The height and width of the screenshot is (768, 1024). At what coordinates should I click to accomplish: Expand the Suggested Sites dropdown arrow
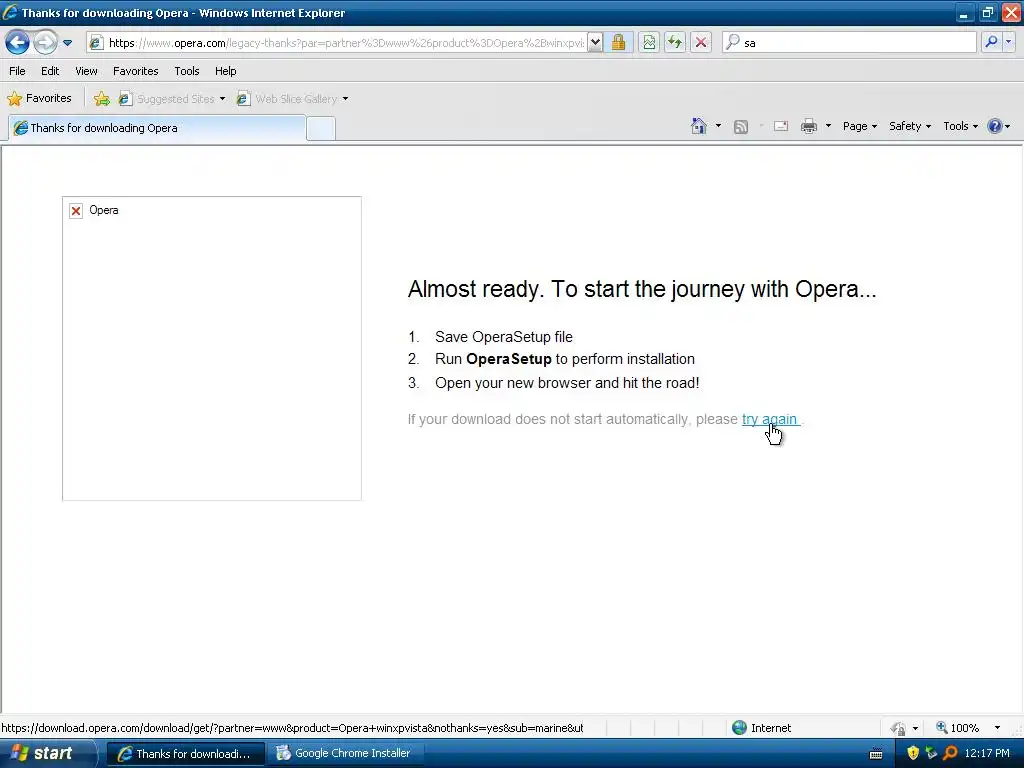(x=222, y=99)
